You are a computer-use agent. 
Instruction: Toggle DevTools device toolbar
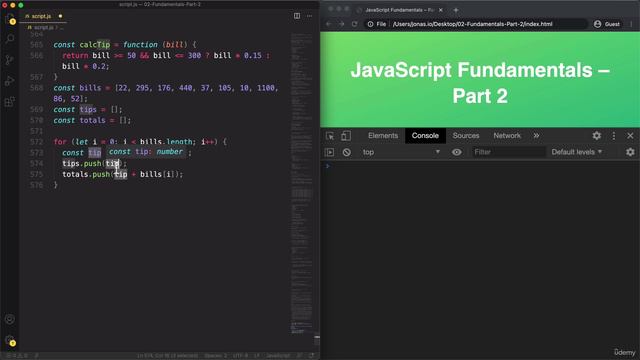coord(346,136)
